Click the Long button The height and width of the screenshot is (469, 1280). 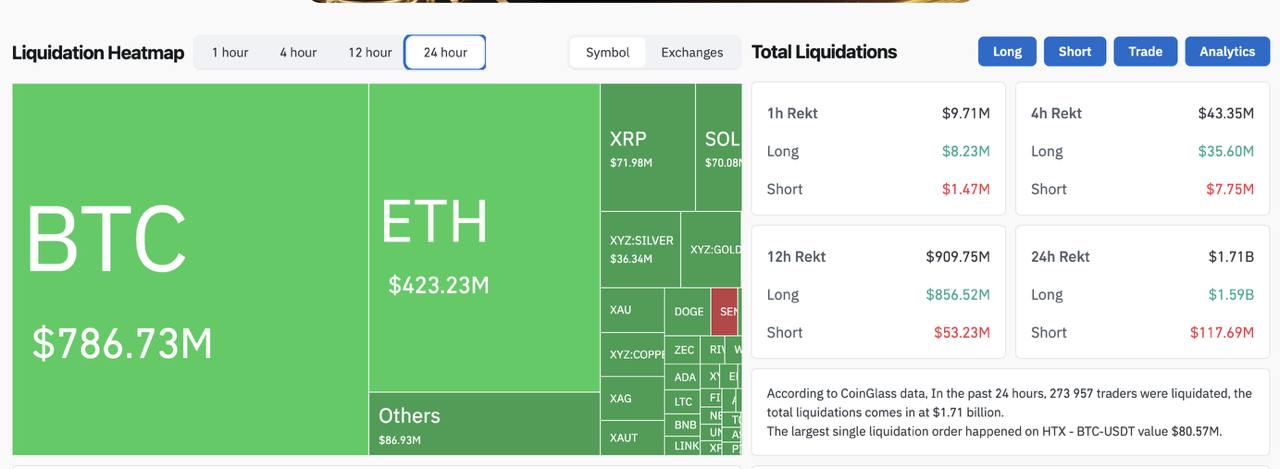point(1007,52)
